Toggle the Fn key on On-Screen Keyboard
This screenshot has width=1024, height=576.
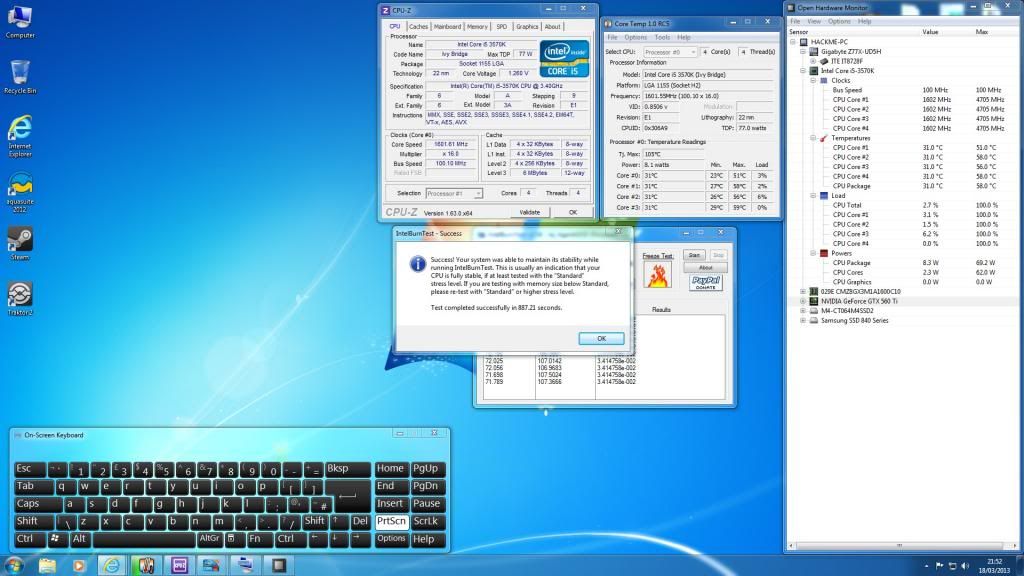[x=255, y=539]
